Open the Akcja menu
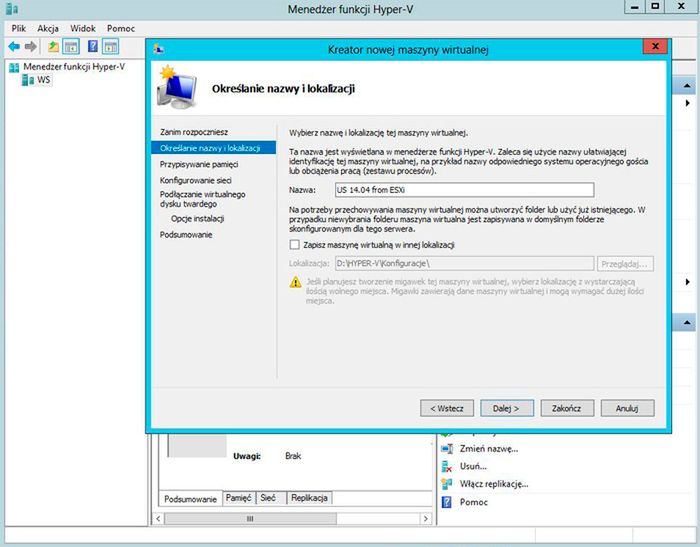The height and width of the screenshot is (547, 700). click(x=48, y=28)
